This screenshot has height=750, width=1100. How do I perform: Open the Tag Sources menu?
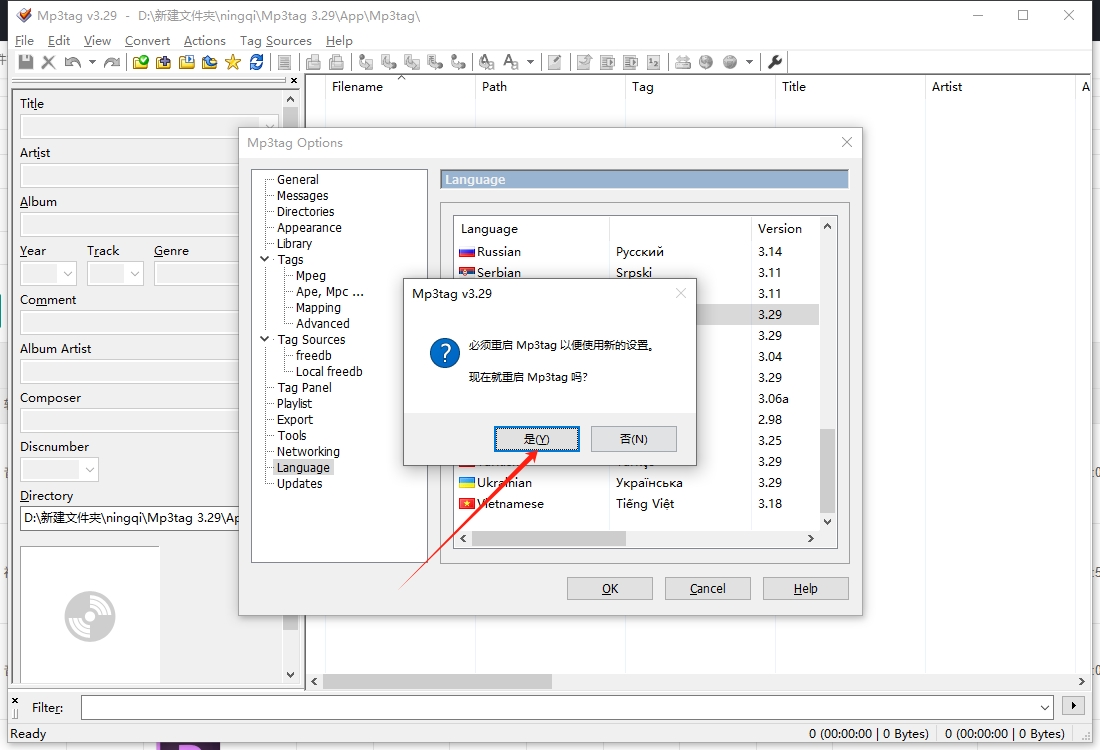click(276, 41)
